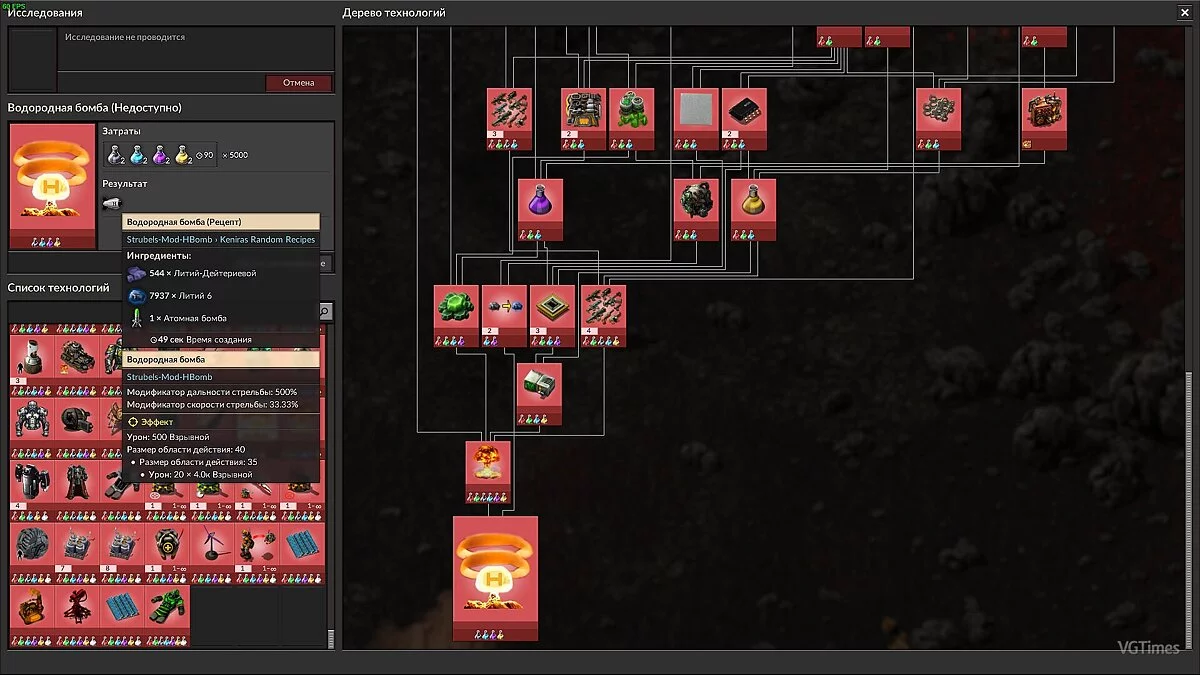
Task: Click the purple science flask technology
Action: pos(540,205)
